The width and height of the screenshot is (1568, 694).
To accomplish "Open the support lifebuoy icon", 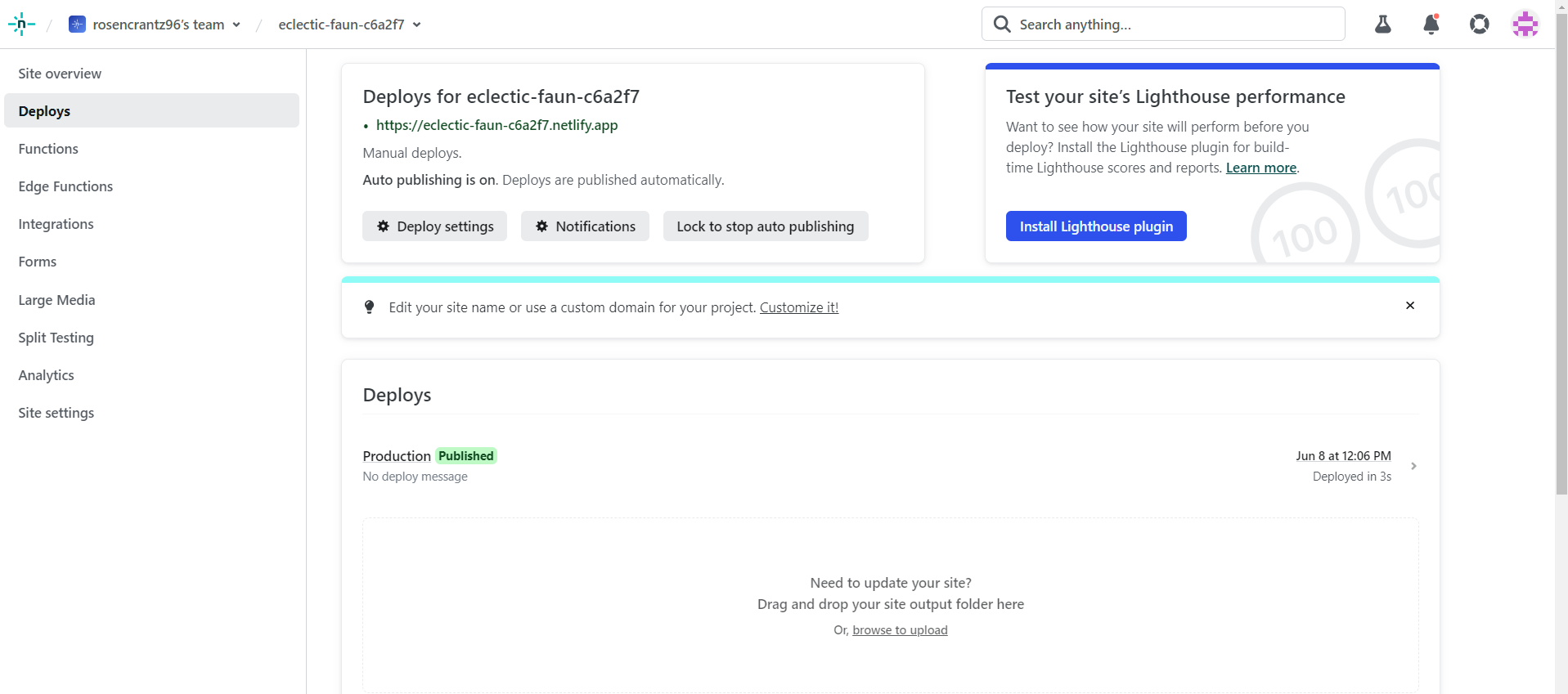I will [1480, 25].
